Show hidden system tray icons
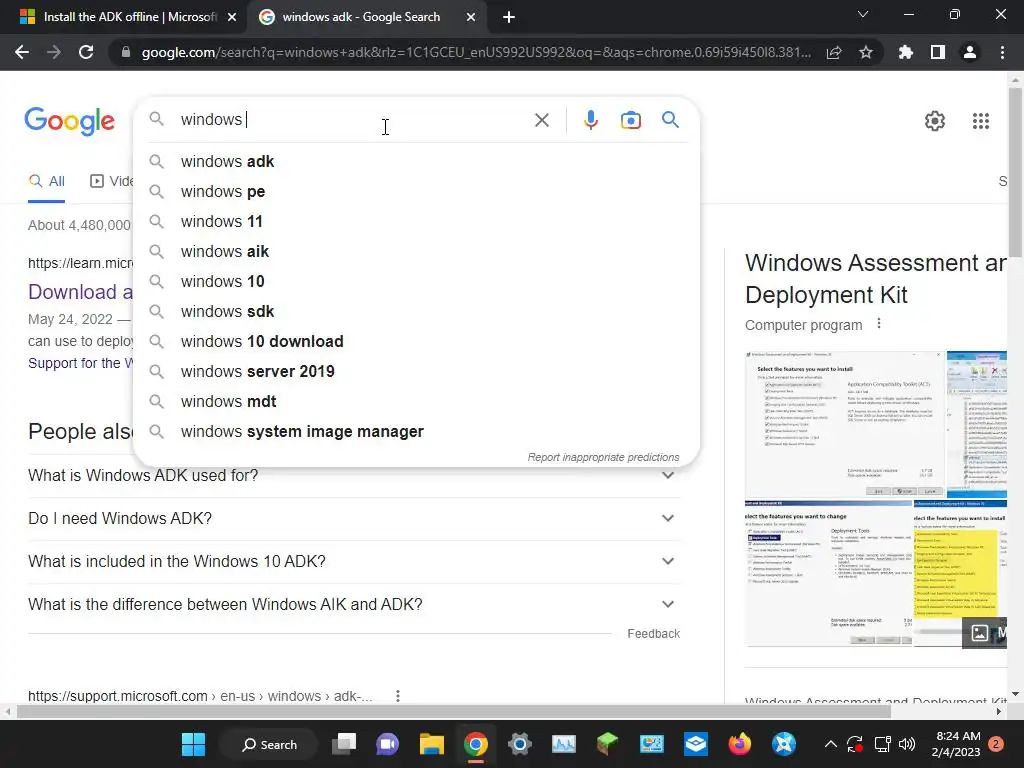 (830, 744)
